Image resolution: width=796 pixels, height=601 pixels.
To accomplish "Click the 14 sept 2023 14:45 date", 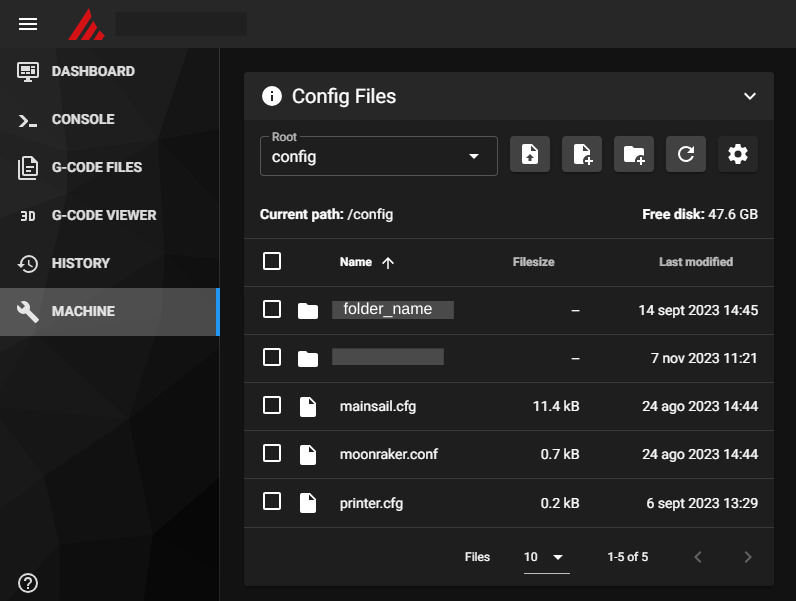I will (698, 310).
